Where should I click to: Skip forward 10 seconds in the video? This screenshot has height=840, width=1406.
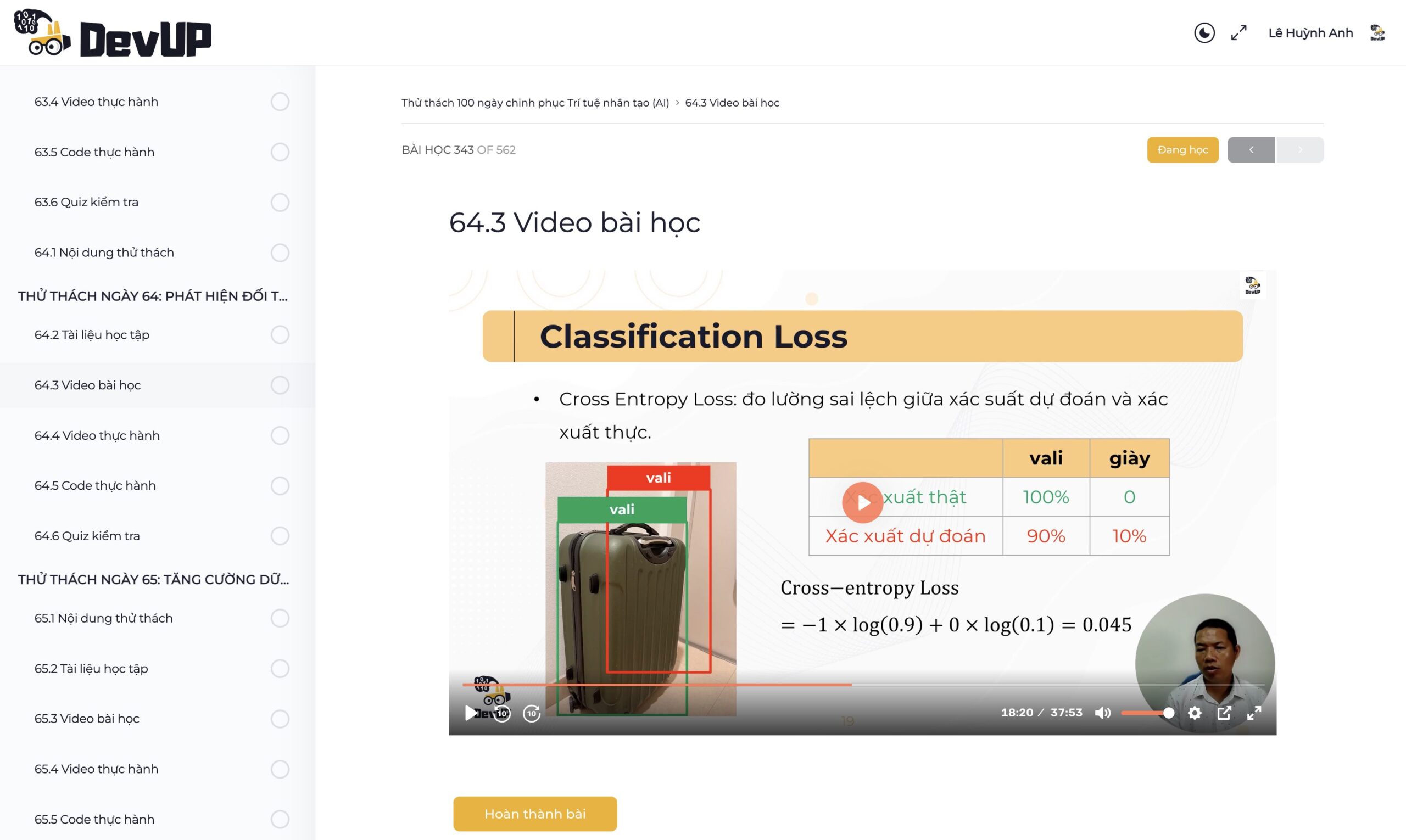point(531,713)
